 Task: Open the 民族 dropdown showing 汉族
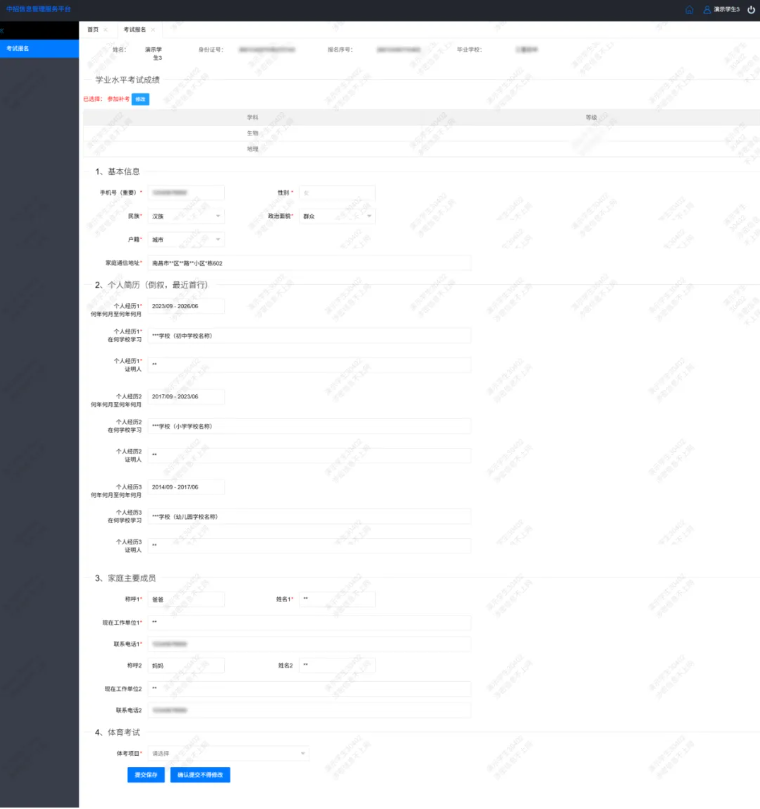186,216
